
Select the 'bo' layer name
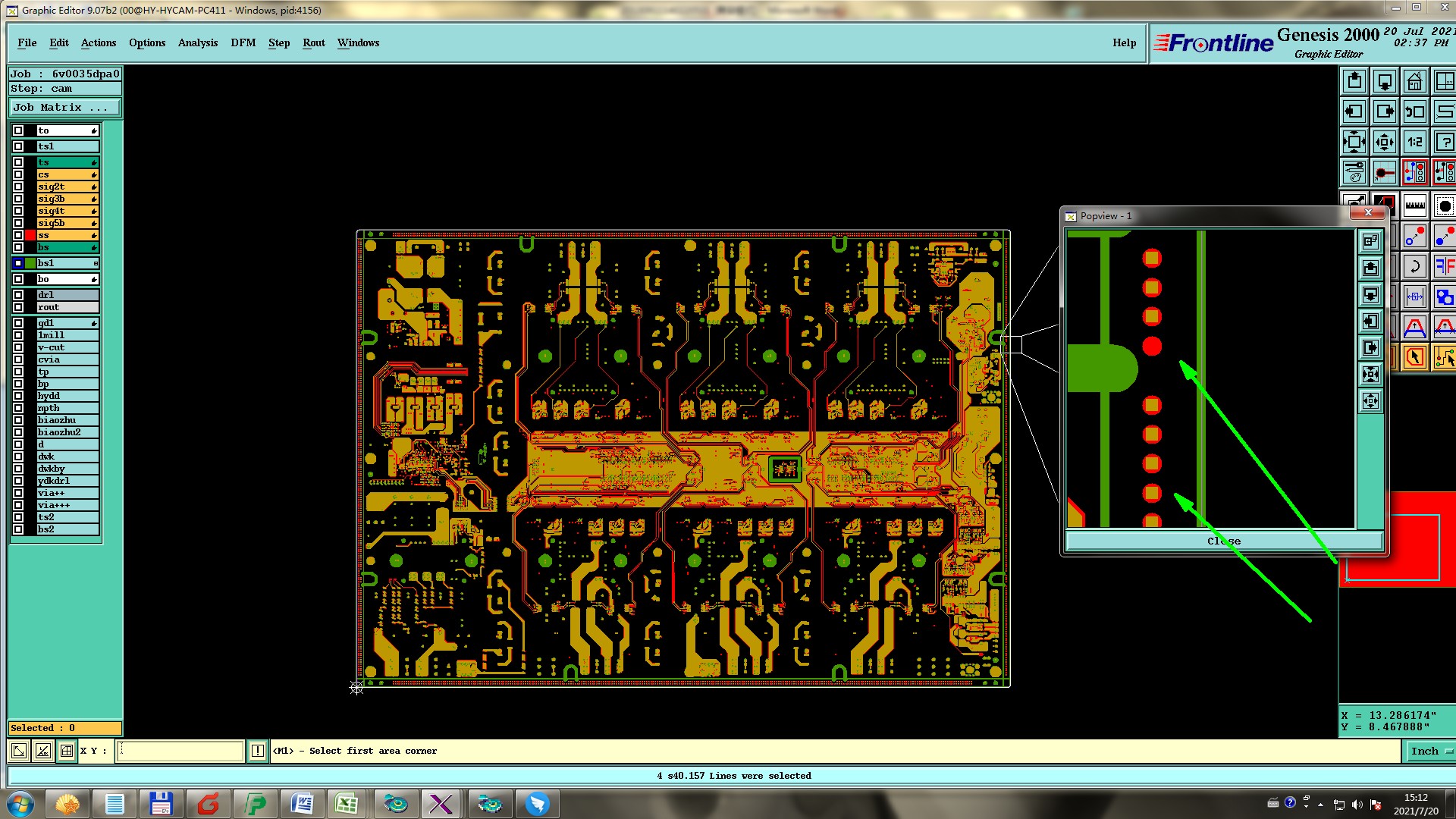tap(67, 279)
